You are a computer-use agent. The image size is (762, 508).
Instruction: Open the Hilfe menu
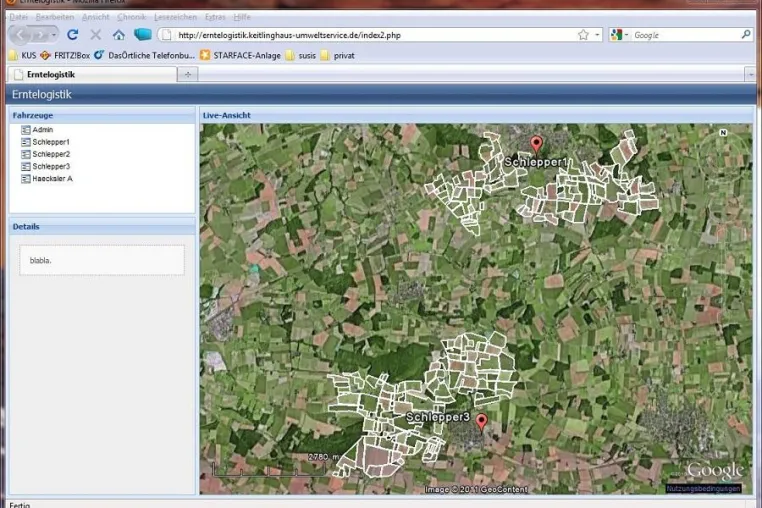coord(242,17)
